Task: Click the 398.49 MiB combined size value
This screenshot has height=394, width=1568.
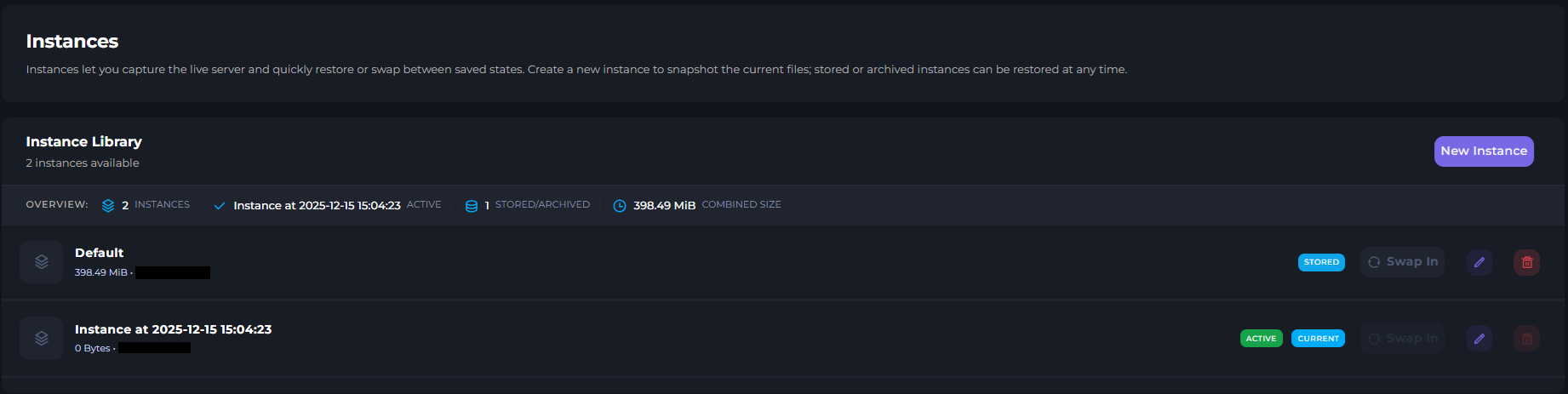Action: pos(664,206)
